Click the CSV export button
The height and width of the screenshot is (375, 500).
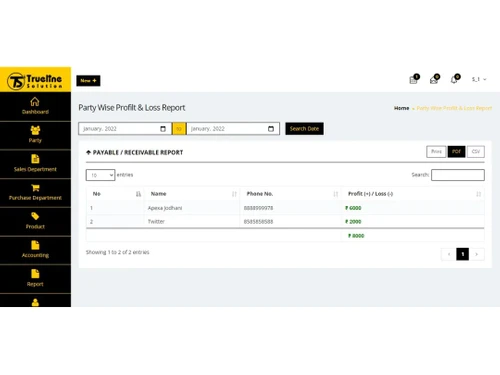[x=476, y=152]
